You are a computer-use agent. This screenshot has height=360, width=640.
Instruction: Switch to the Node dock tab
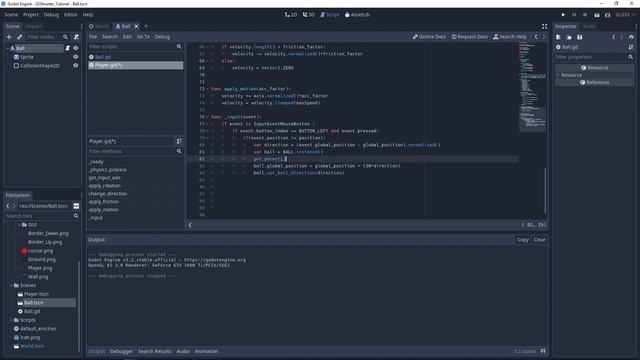point(589,26)
